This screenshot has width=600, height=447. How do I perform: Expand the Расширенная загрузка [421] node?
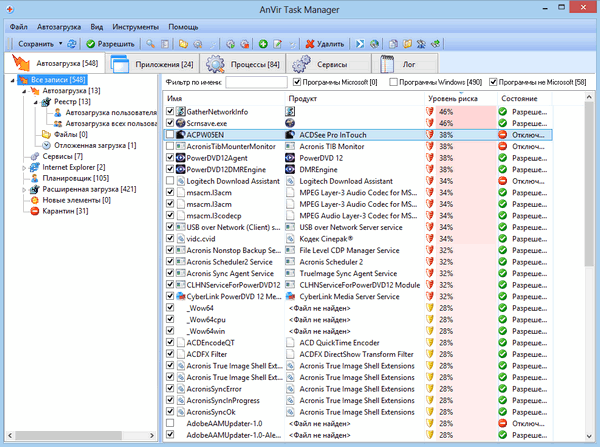click(x=23, y=189)
